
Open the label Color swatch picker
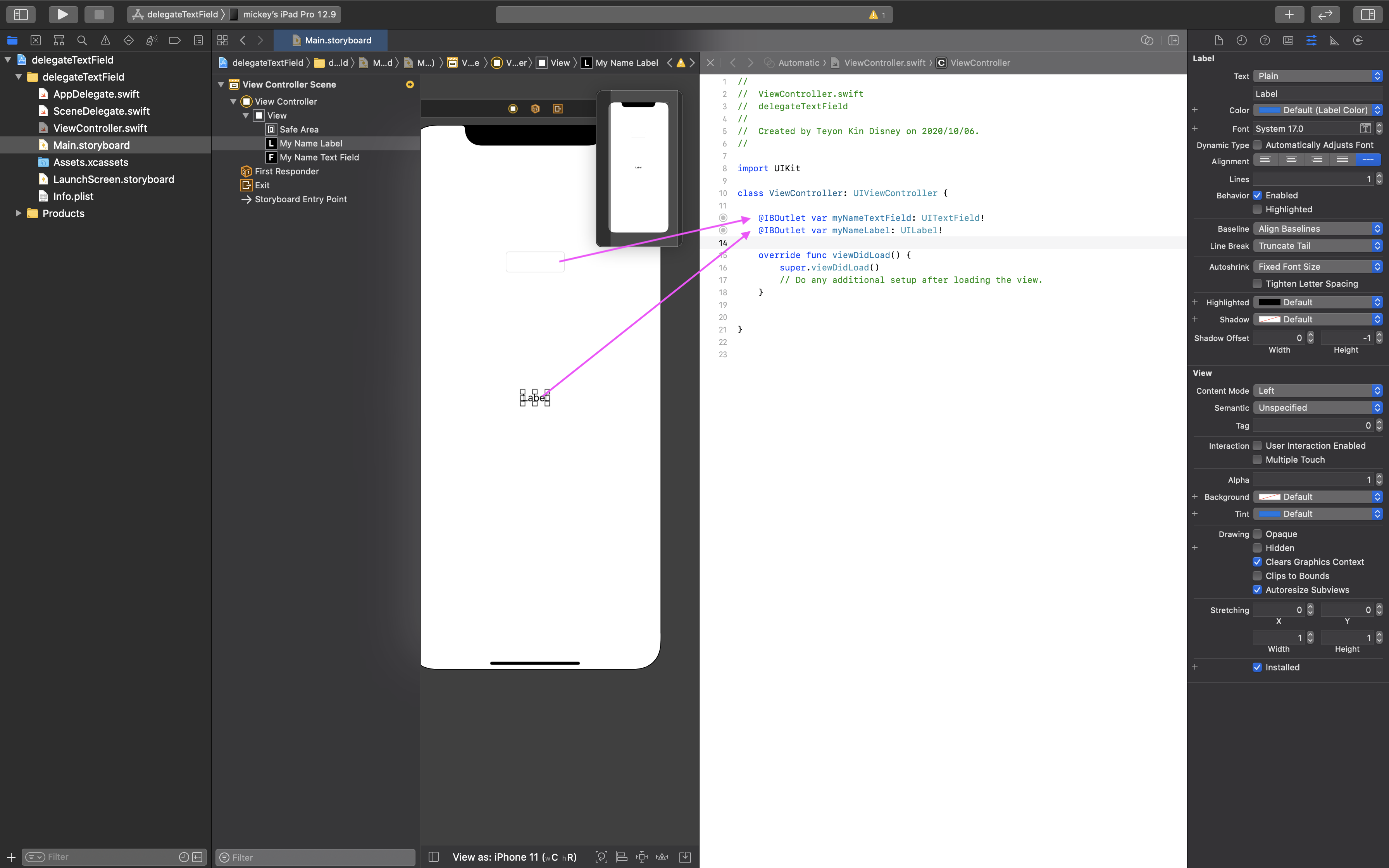pos(1269,110)
